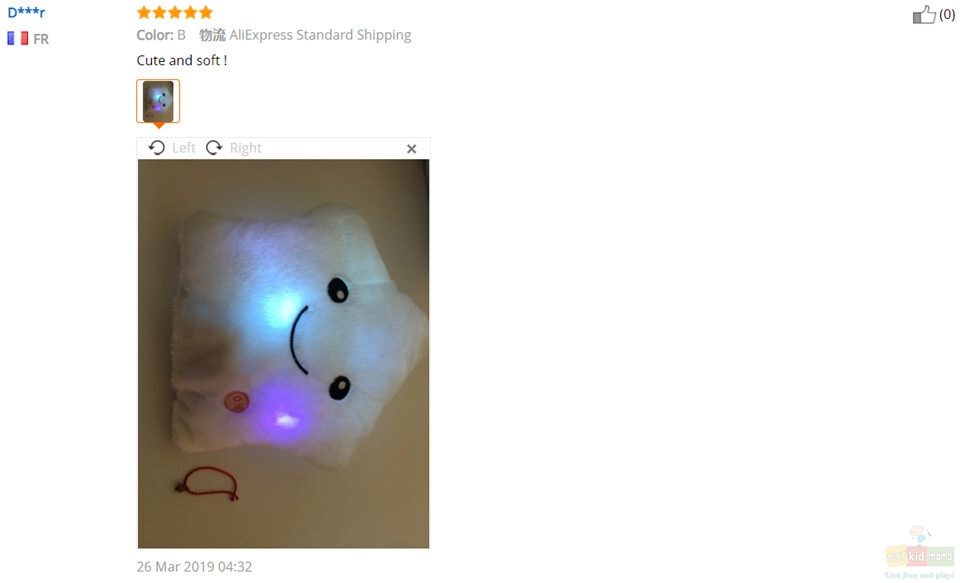The image size is (960, 583).
Task: Click the last orange rating star
Action: (206, 12)
